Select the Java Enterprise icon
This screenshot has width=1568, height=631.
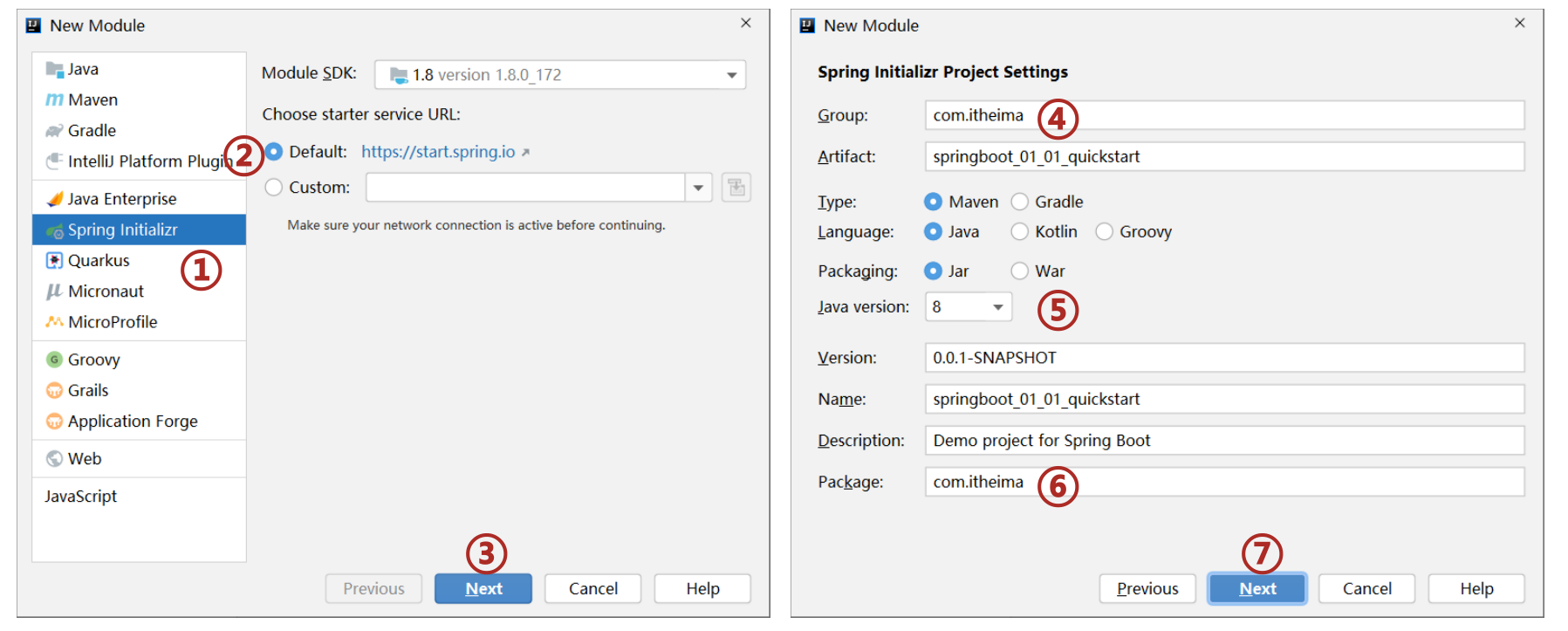(55, 199)
